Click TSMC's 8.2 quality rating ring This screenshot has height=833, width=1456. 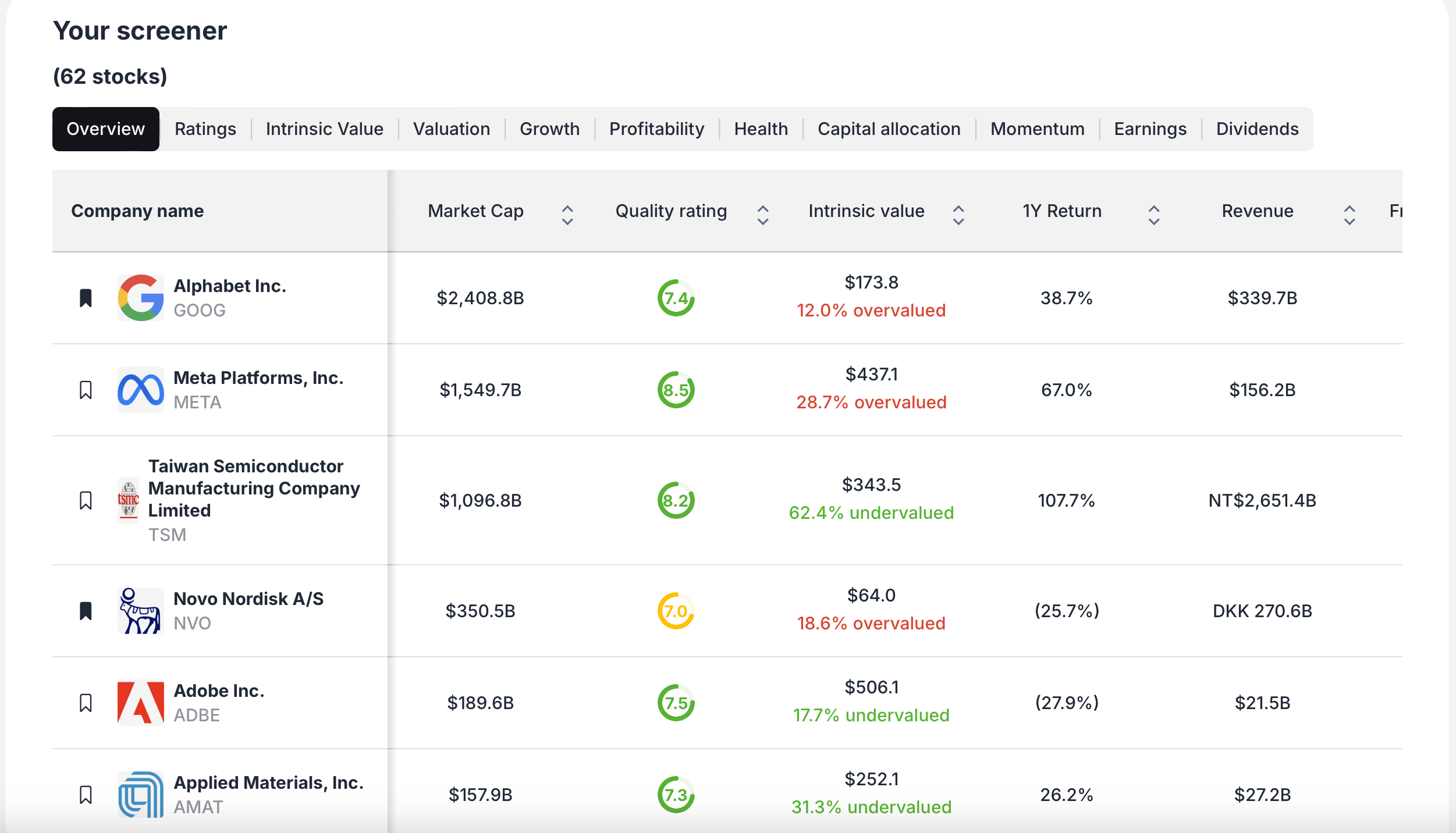[x=676, y=500]
